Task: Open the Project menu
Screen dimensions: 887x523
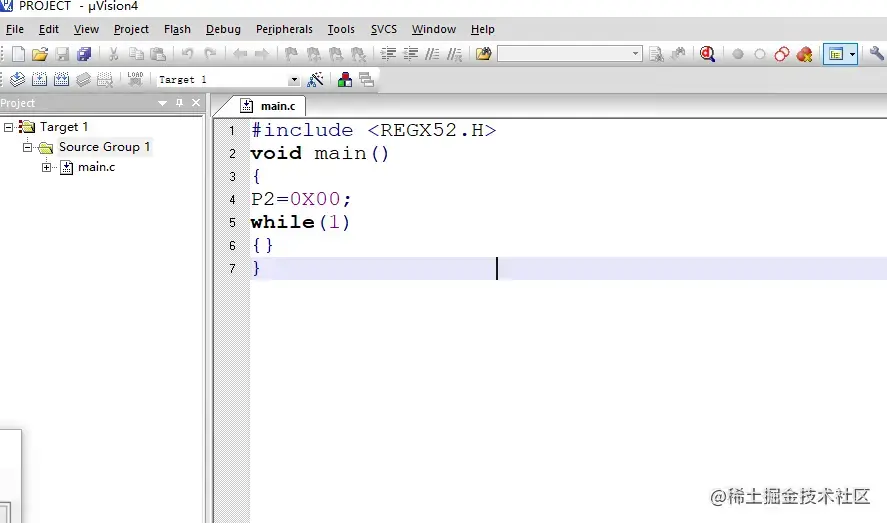Action: 131,29
